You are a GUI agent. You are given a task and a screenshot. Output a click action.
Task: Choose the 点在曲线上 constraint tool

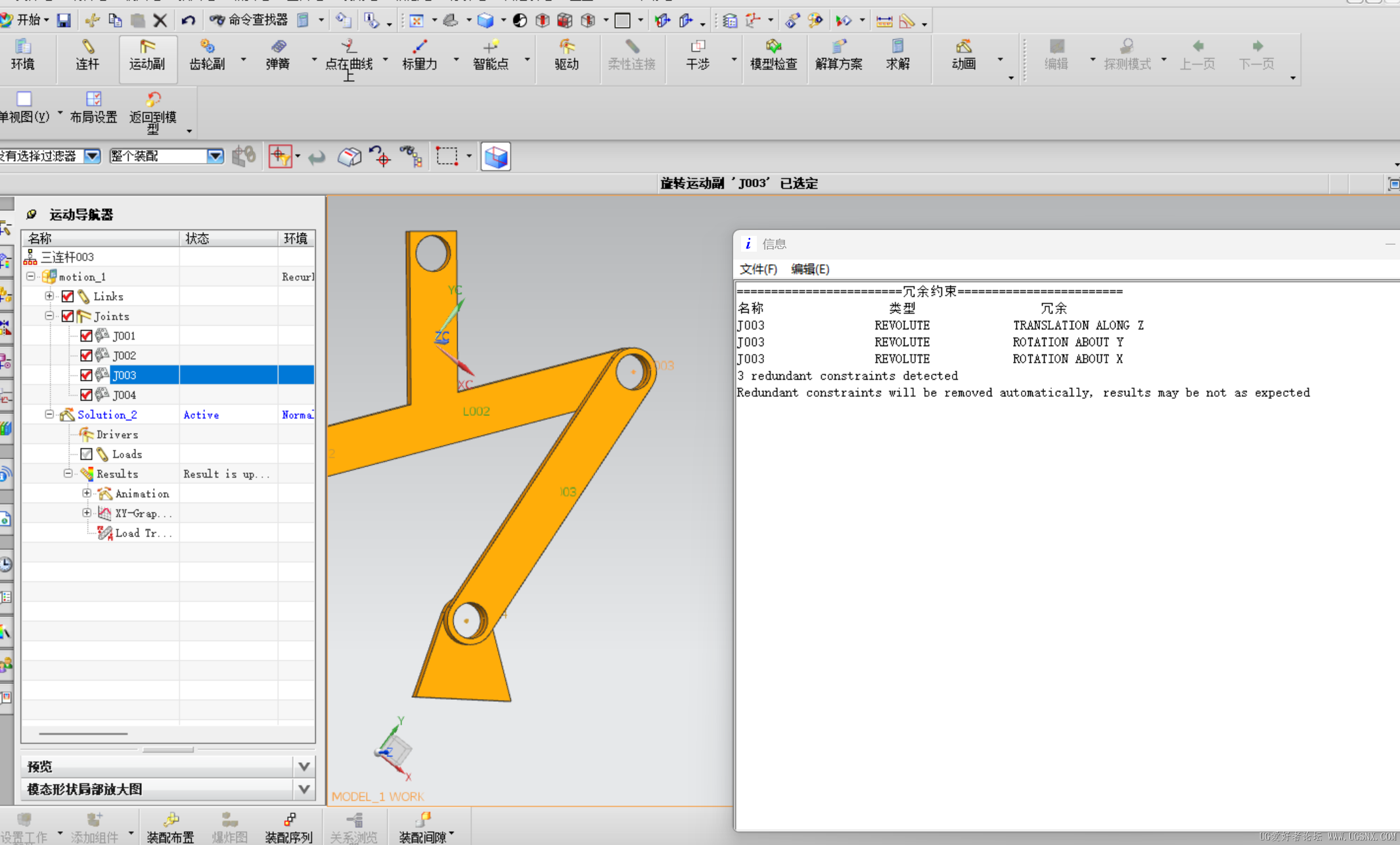349,59
